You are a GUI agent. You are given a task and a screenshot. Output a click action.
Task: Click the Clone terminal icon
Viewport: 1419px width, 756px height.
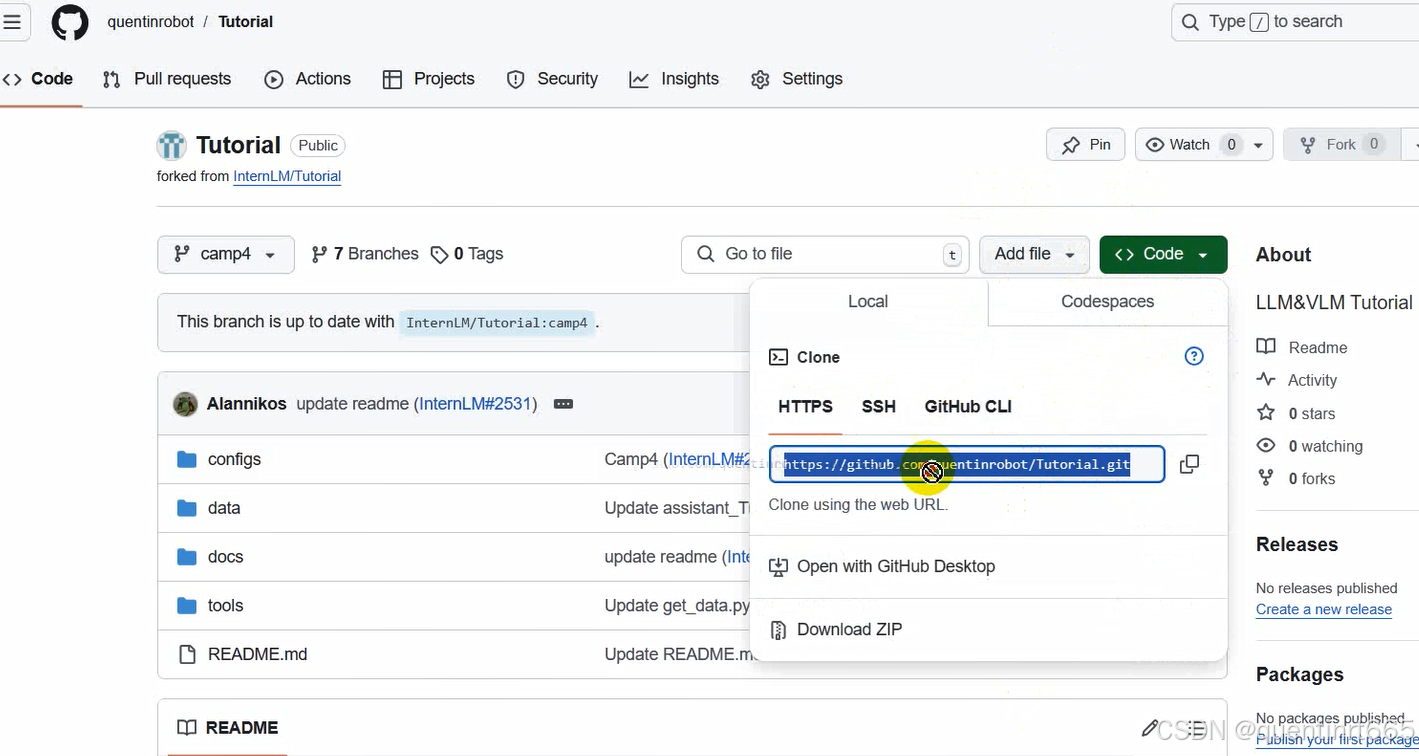pos(778,357)
